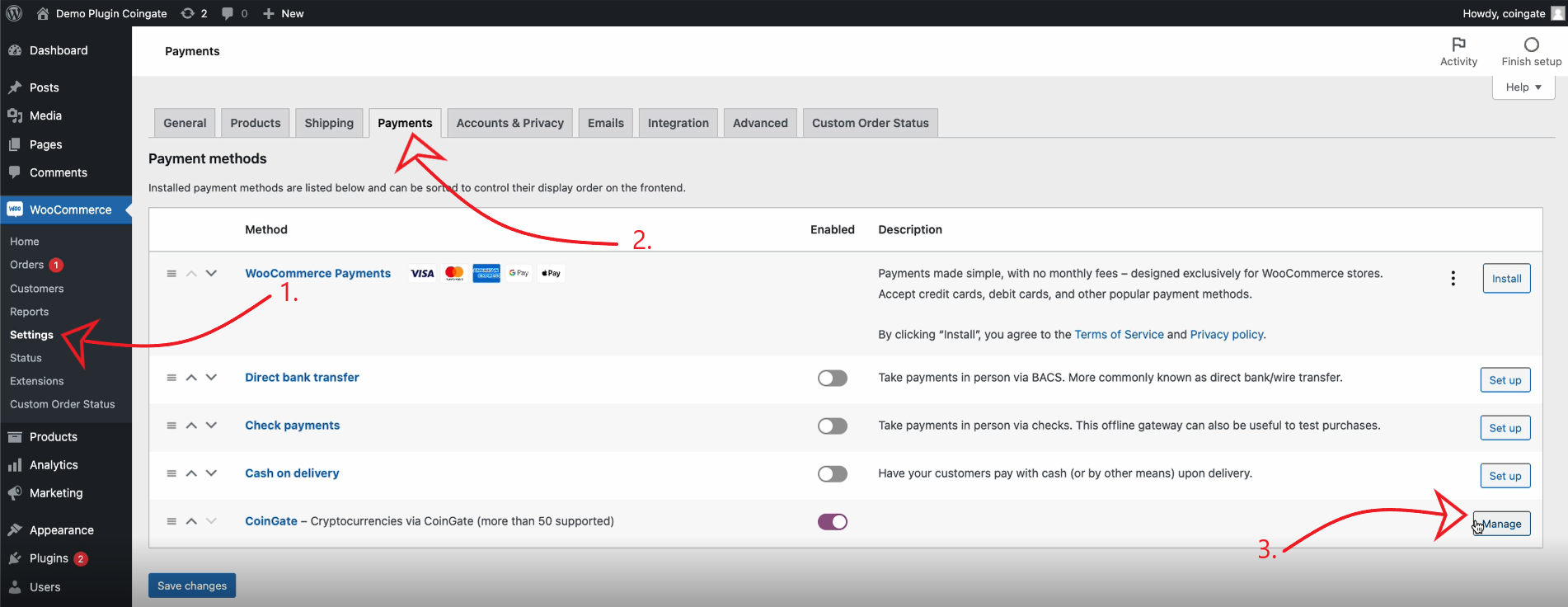Viewport: 1568px width, 607px height.
Task: Open WooCommerce Orders submenu
Action: 27,265
